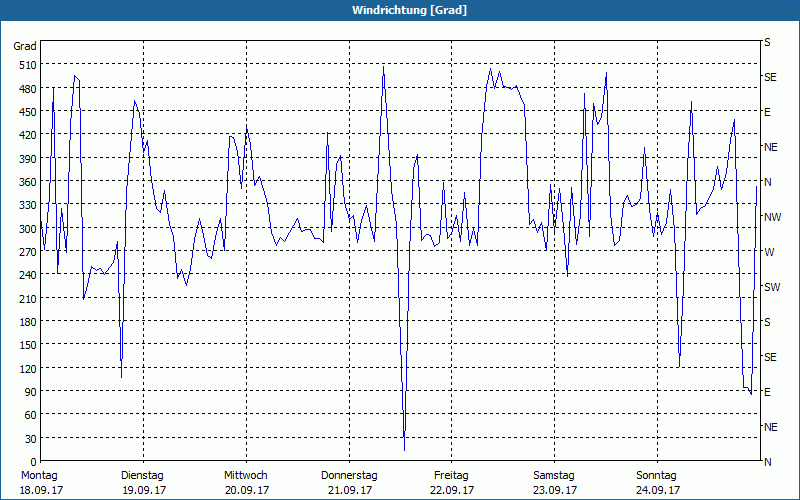Select the topmost 'S' compass label
The image size is (800, 500).
[x=767, y=42]
